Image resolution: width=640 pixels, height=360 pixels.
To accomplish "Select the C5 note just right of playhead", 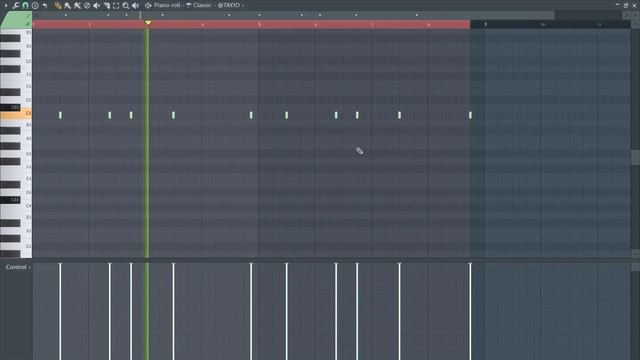I will 173,115.
